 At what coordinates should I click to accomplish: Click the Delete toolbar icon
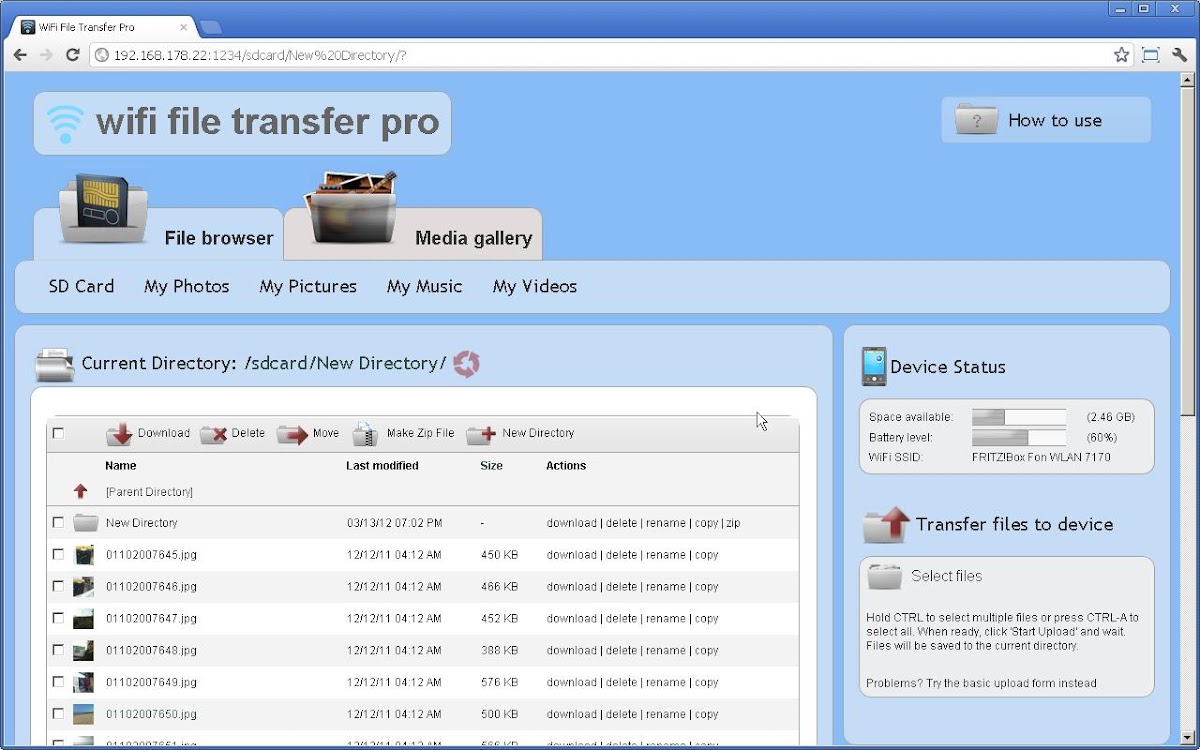click(x=213, y=434)
